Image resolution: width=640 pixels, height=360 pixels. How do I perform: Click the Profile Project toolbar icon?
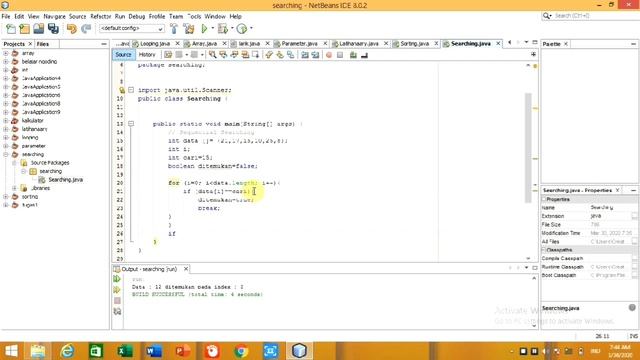coord(242,29)
